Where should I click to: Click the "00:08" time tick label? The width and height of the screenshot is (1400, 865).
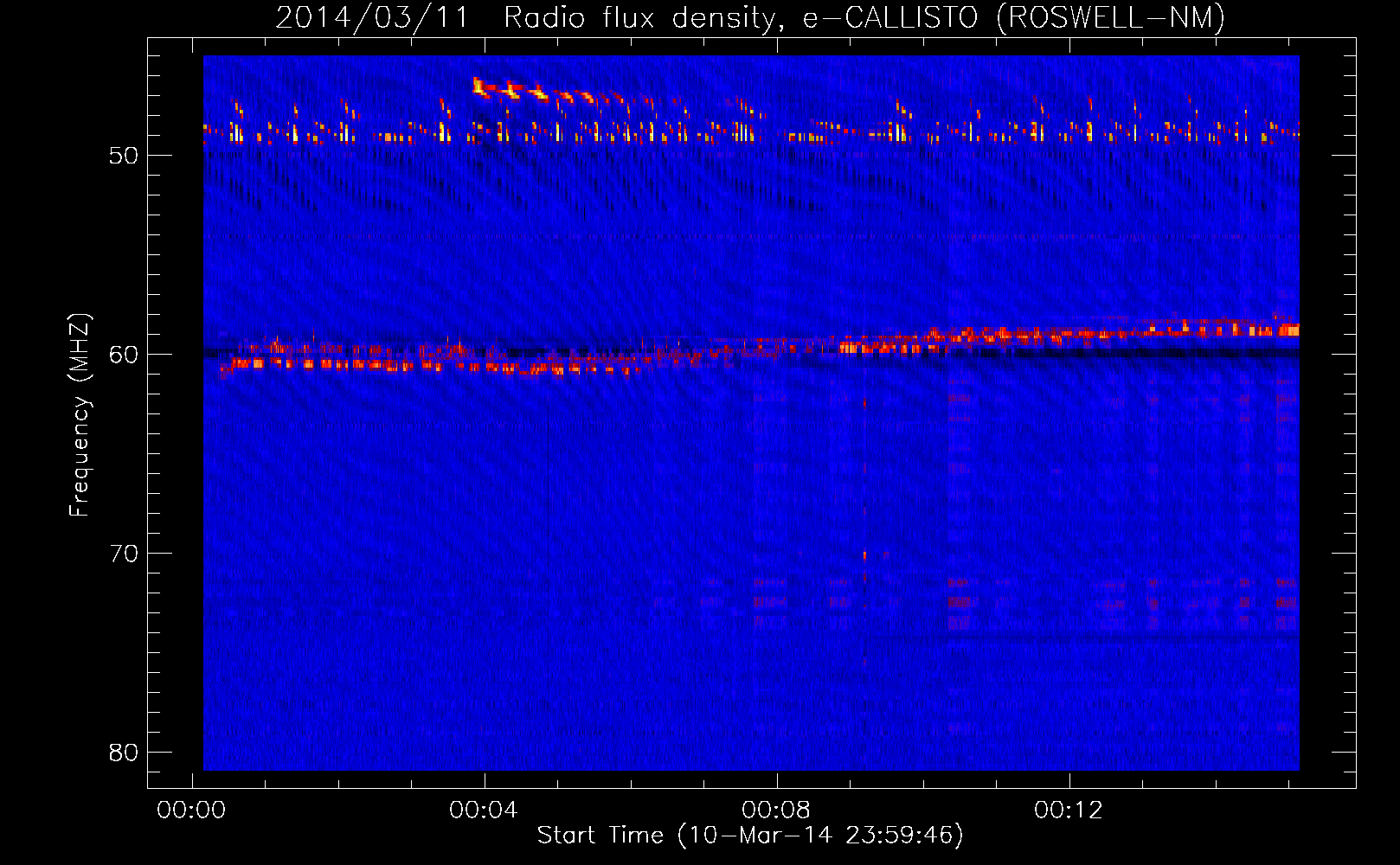[776, 810]
